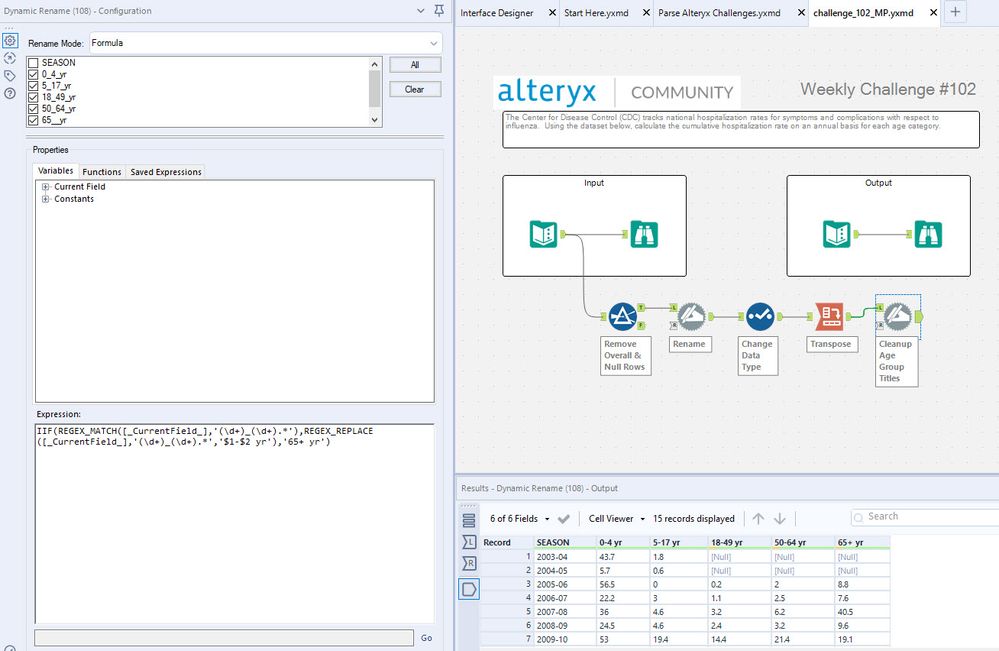Open the Cell Viewer dropdown
The image size is (999, 651).
616,519
